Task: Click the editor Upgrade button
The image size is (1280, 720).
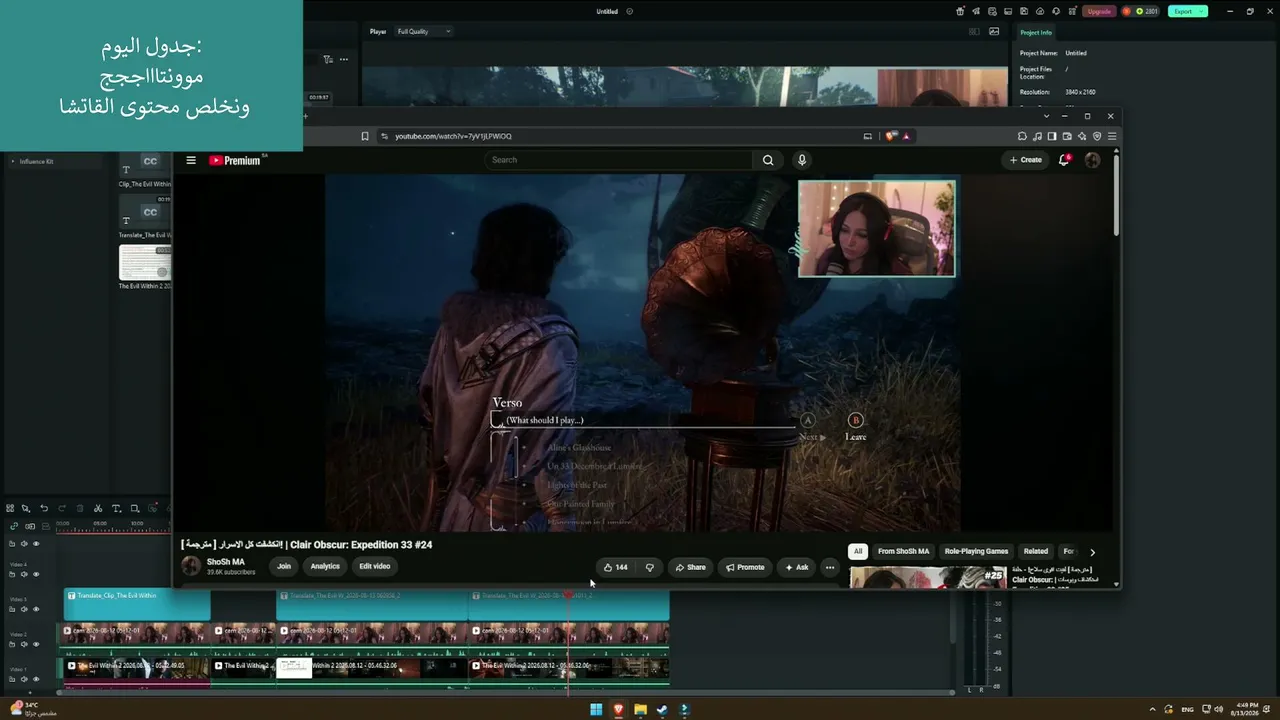Action: pos(1099,11)
